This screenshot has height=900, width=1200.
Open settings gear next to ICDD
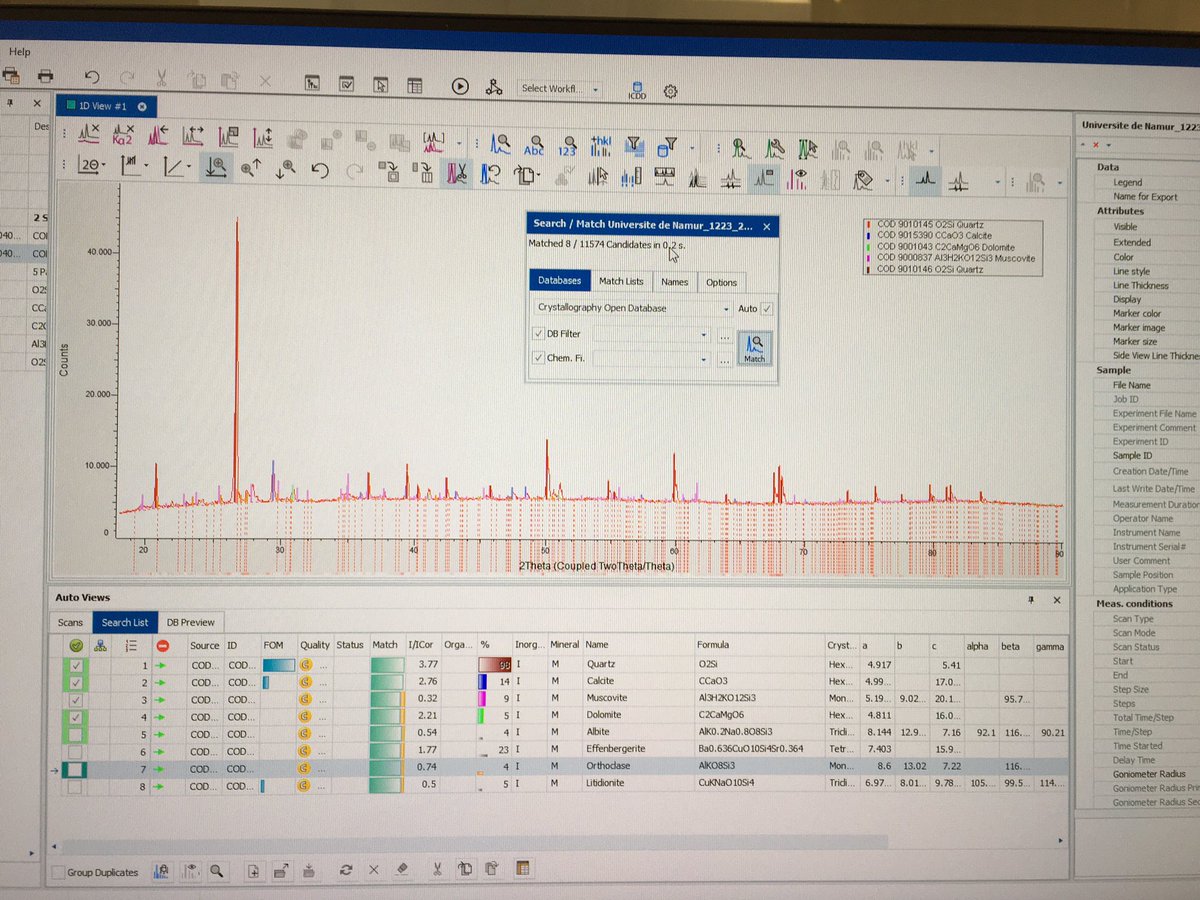point(670,91)
